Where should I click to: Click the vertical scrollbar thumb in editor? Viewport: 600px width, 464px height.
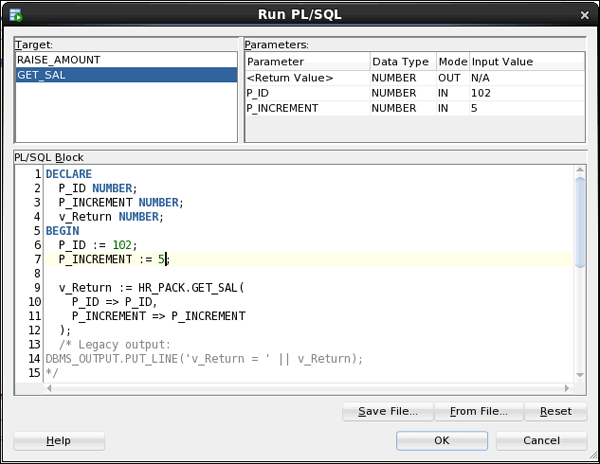[x=580, y=223]
